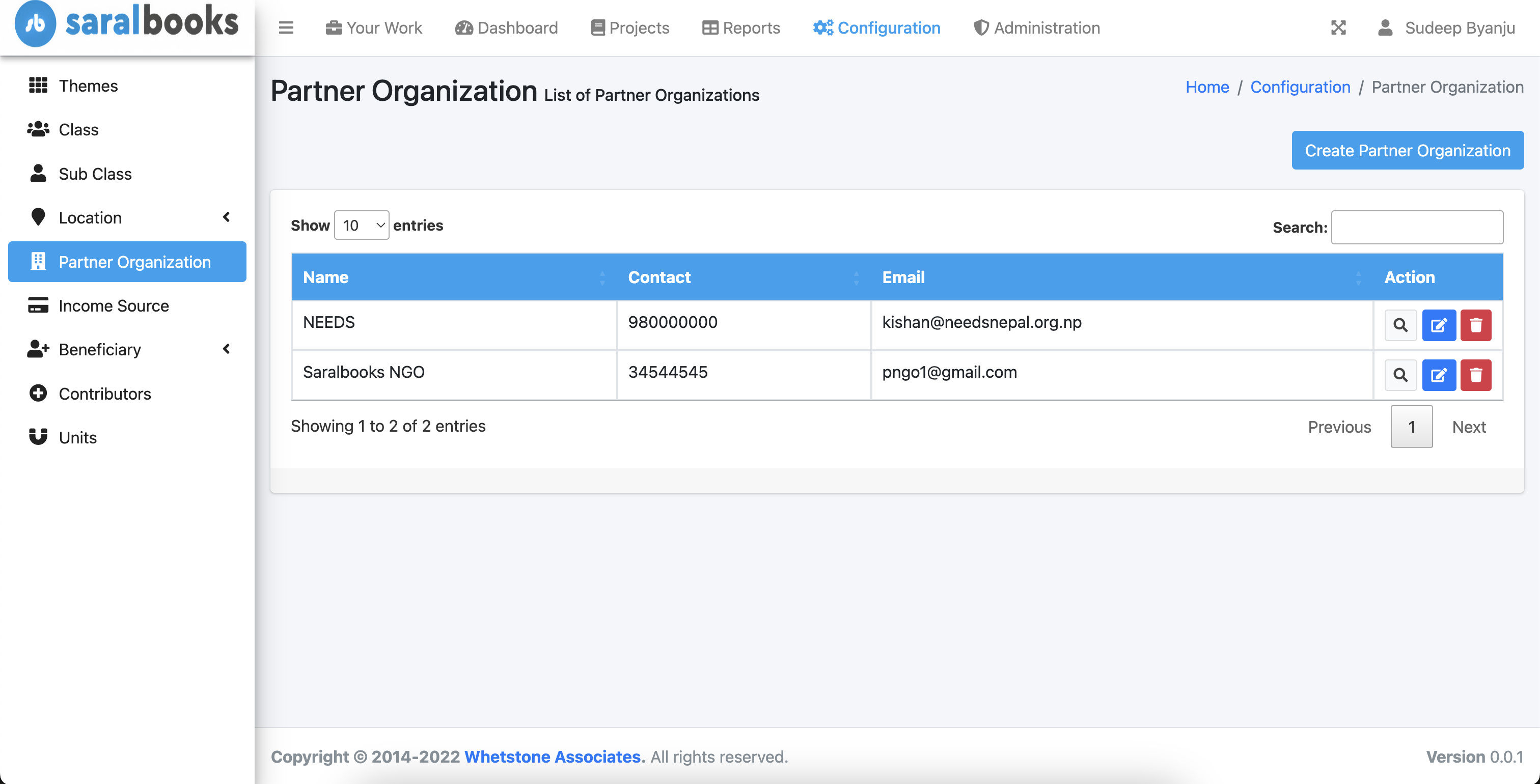Open Themes in the sidebar
Screen dimensions: 1540x784
tap(127, 86)
